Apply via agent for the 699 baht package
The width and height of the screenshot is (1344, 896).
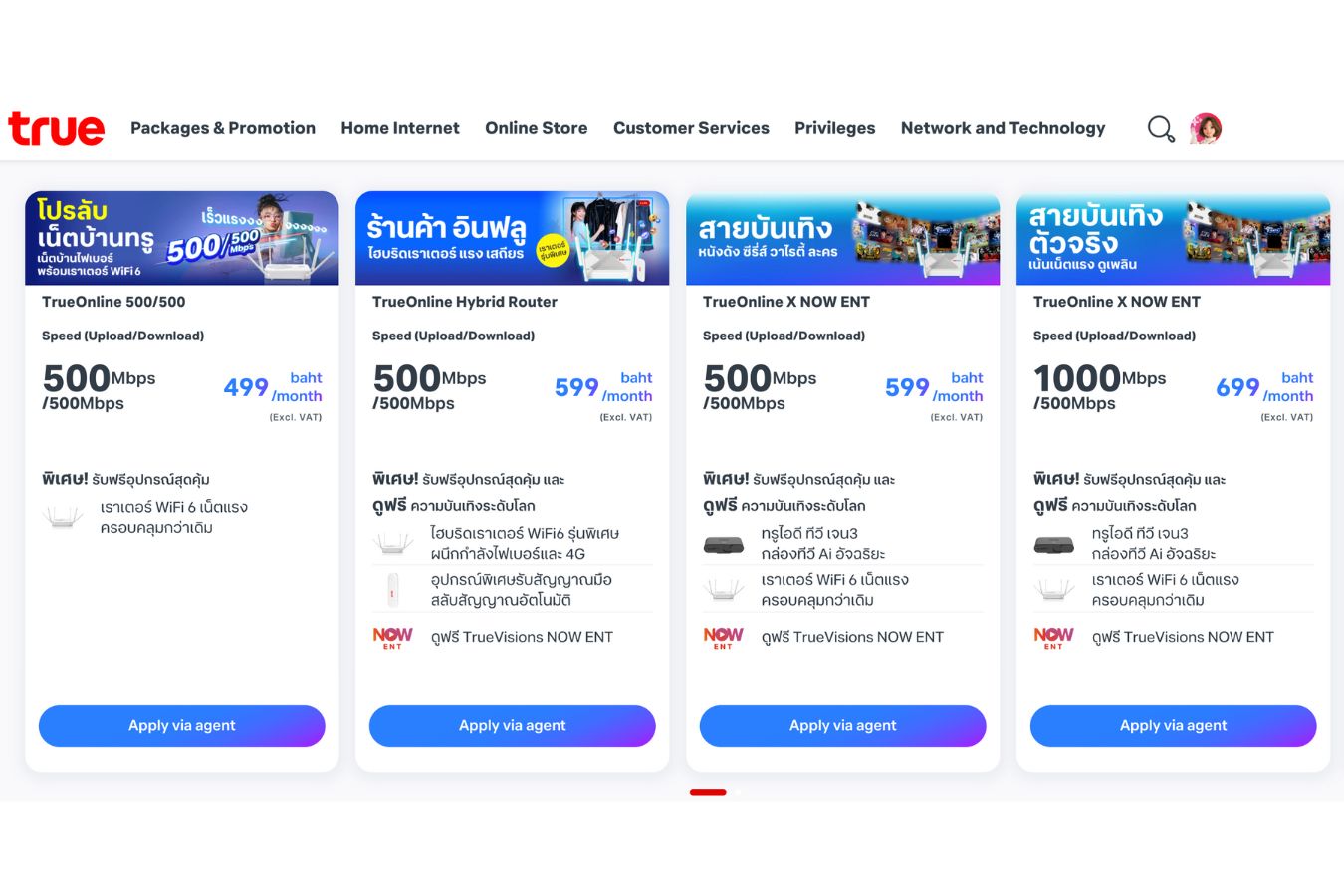[1173, 726]
